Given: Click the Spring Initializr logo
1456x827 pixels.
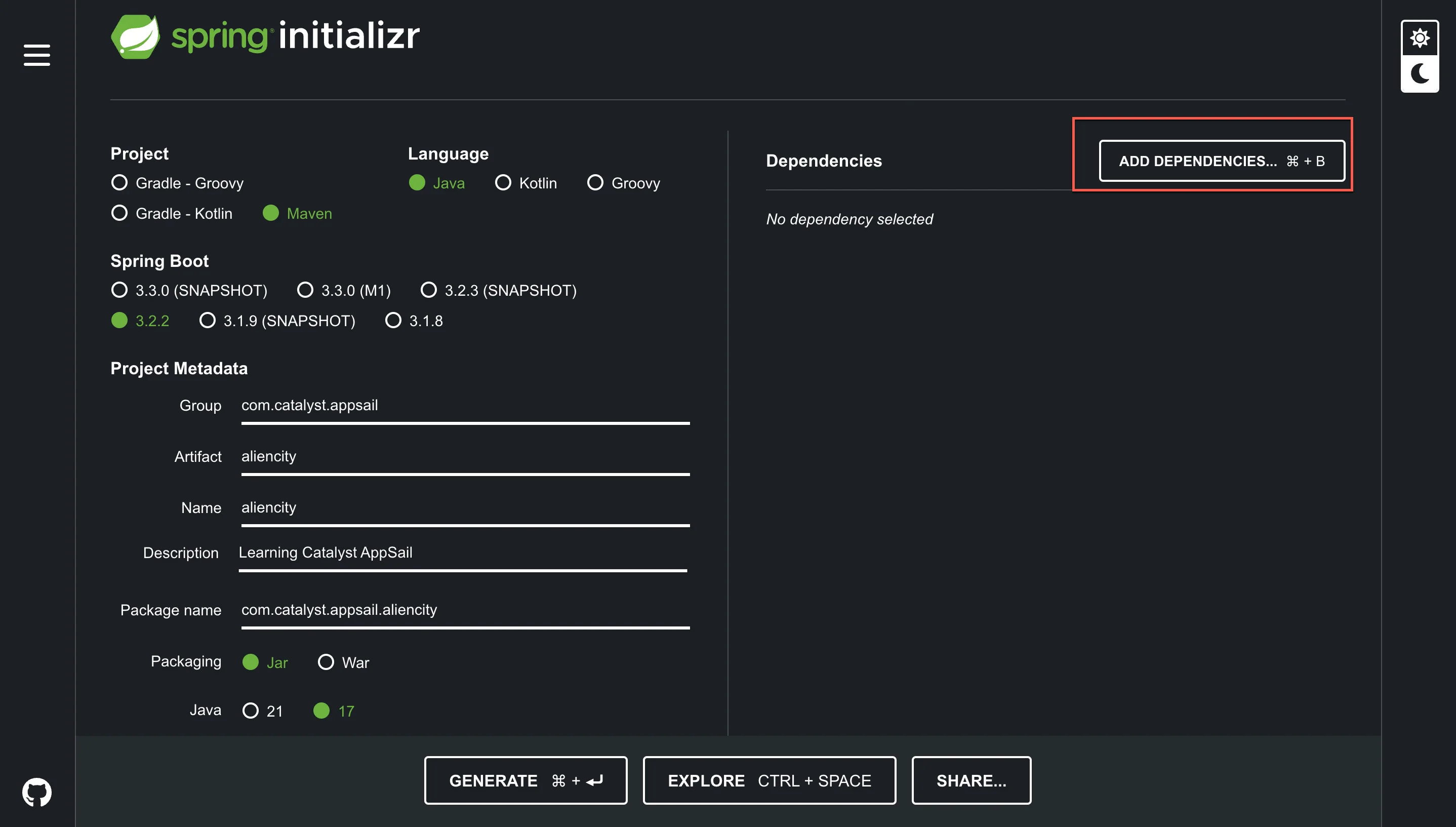Looking at the screenshot, I should coord(265,36).
